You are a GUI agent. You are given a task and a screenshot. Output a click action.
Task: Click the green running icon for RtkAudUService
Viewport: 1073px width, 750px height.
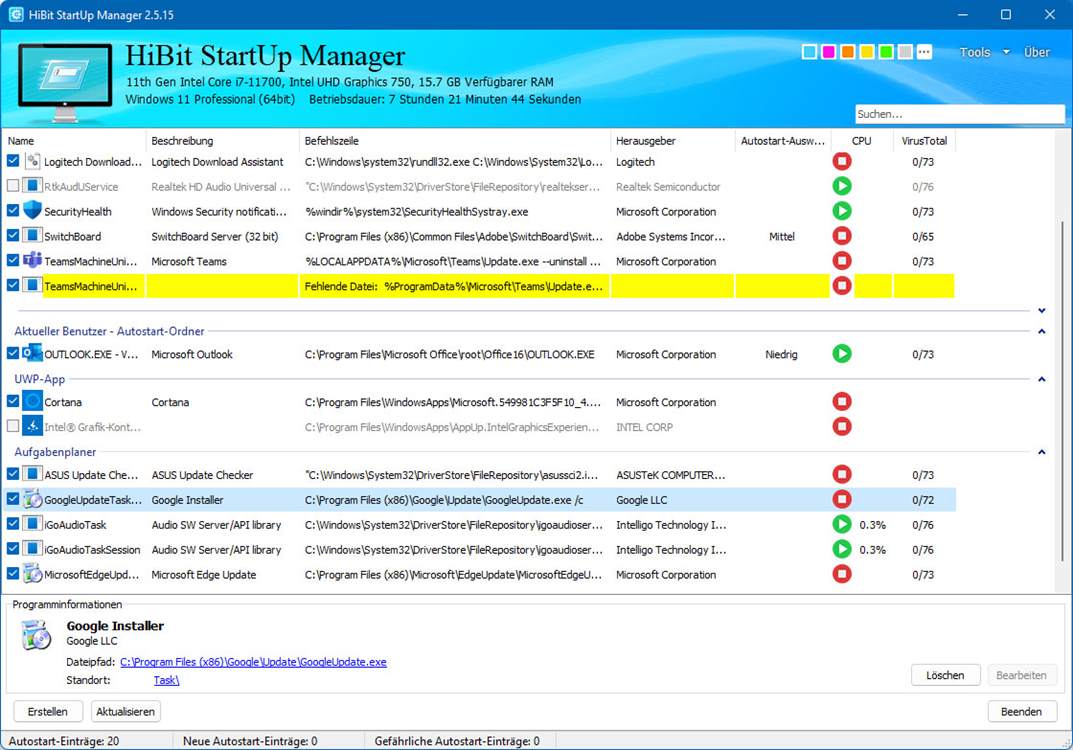(x=842, y=186)
